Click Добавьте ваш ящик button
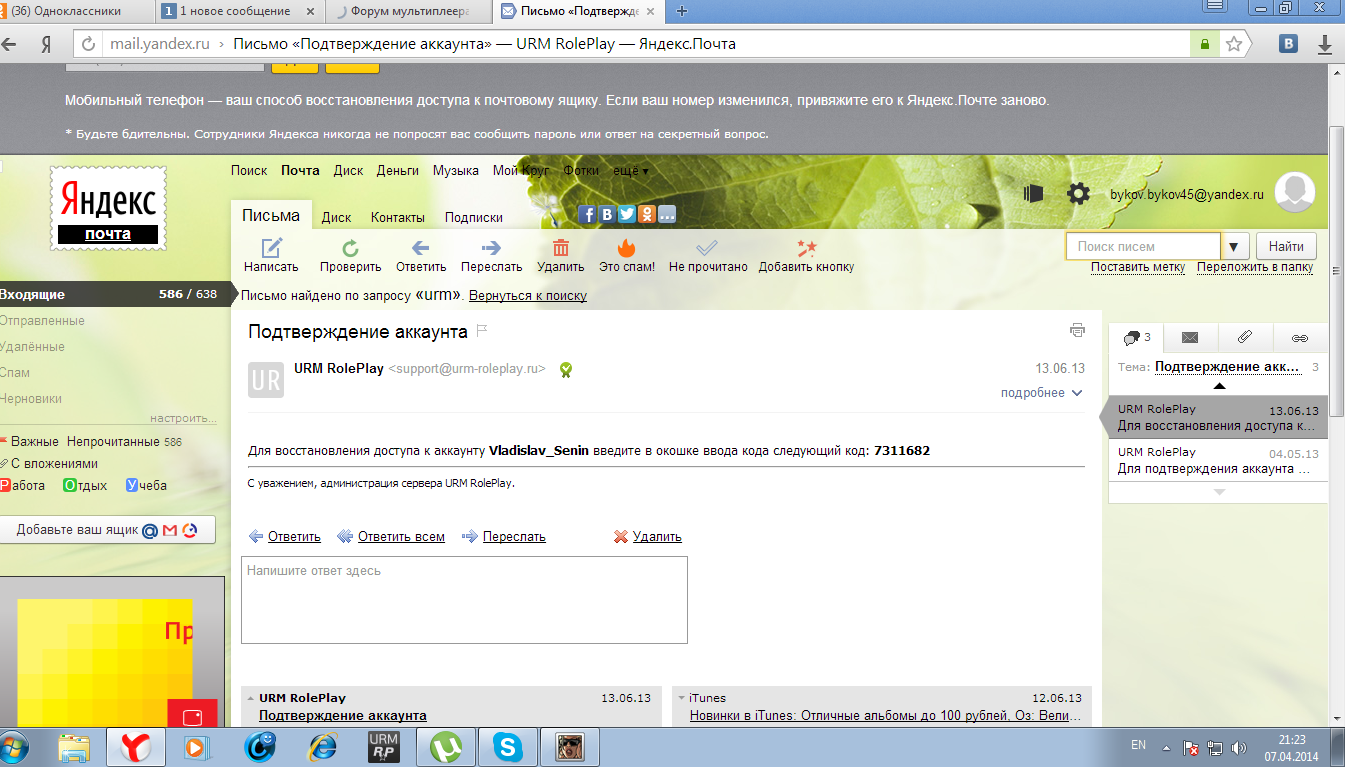 107,530
